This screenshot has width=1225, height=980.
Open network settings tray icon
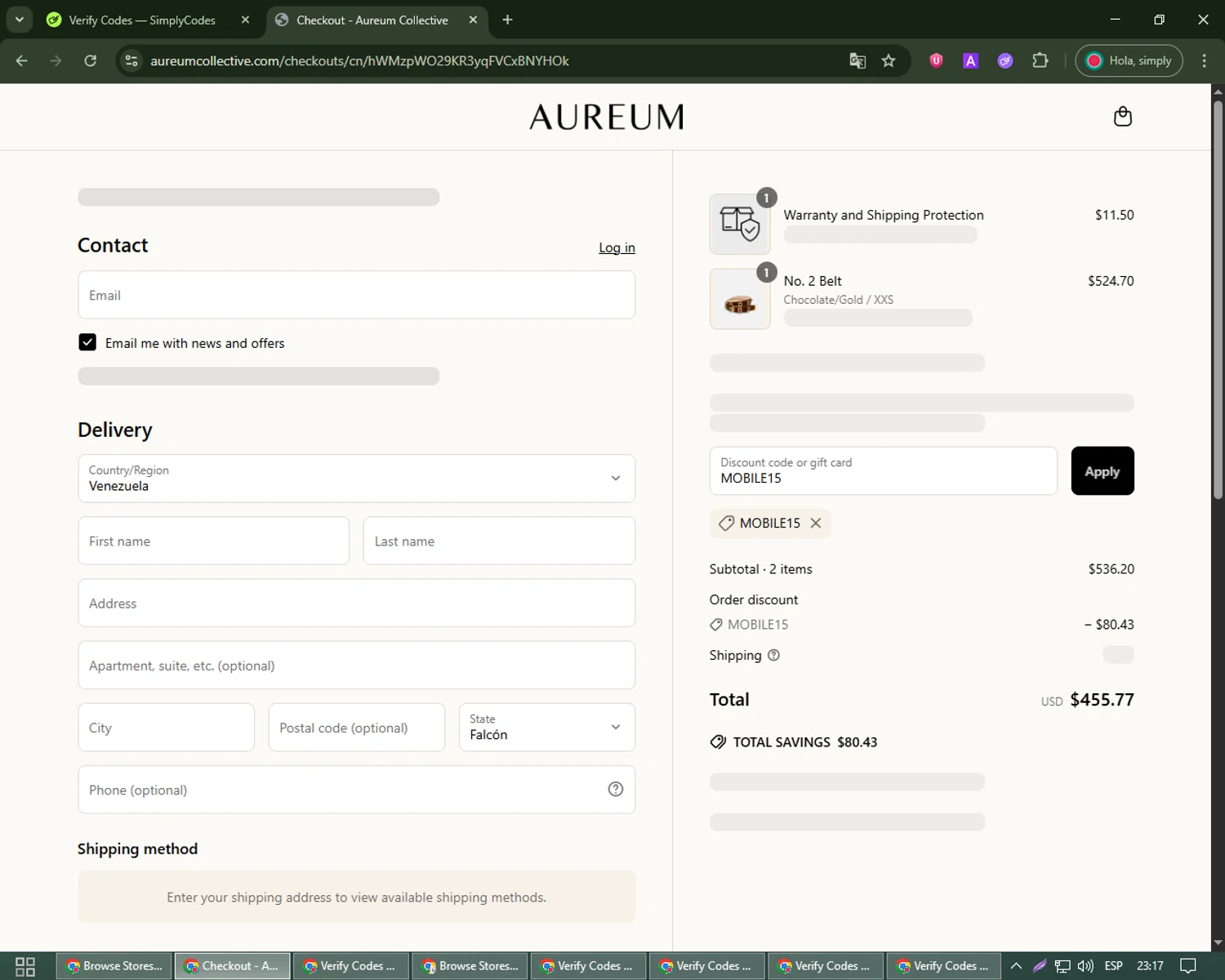coord(1062,966)
